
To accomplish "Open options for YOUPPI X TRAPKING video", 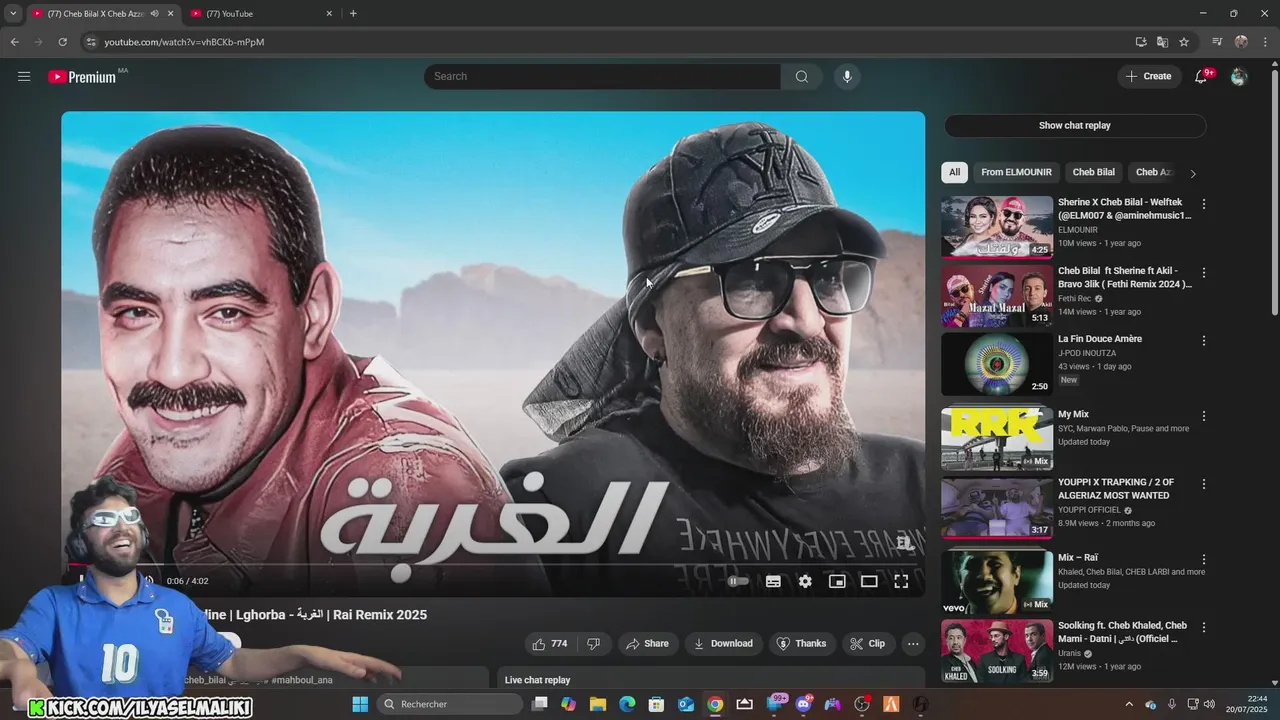I will pyautogui.click(x=1204, y=484).
